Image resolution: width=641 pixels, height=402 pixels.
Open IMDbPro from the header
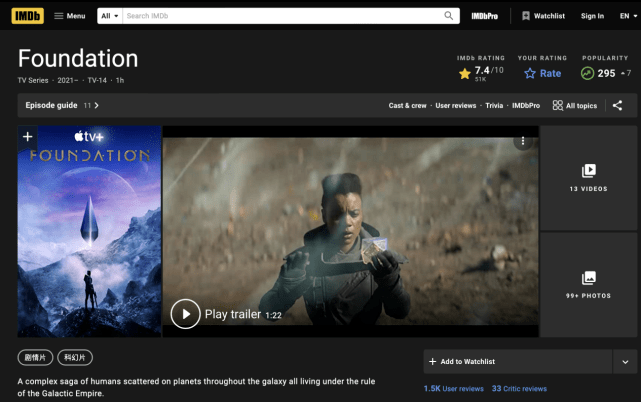click(484, 16)
